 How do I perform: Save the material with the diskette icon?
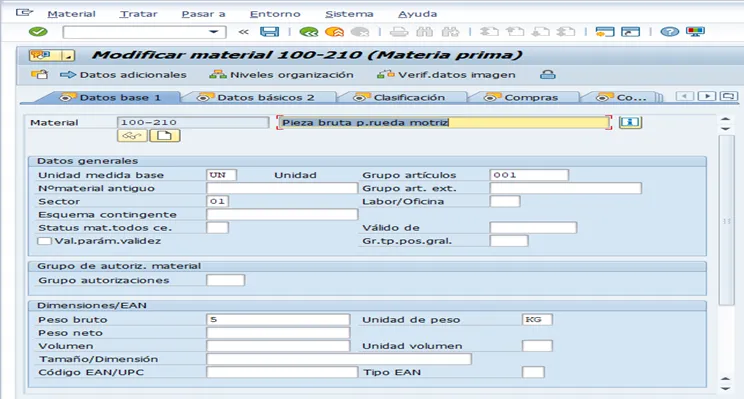[270, 32]
